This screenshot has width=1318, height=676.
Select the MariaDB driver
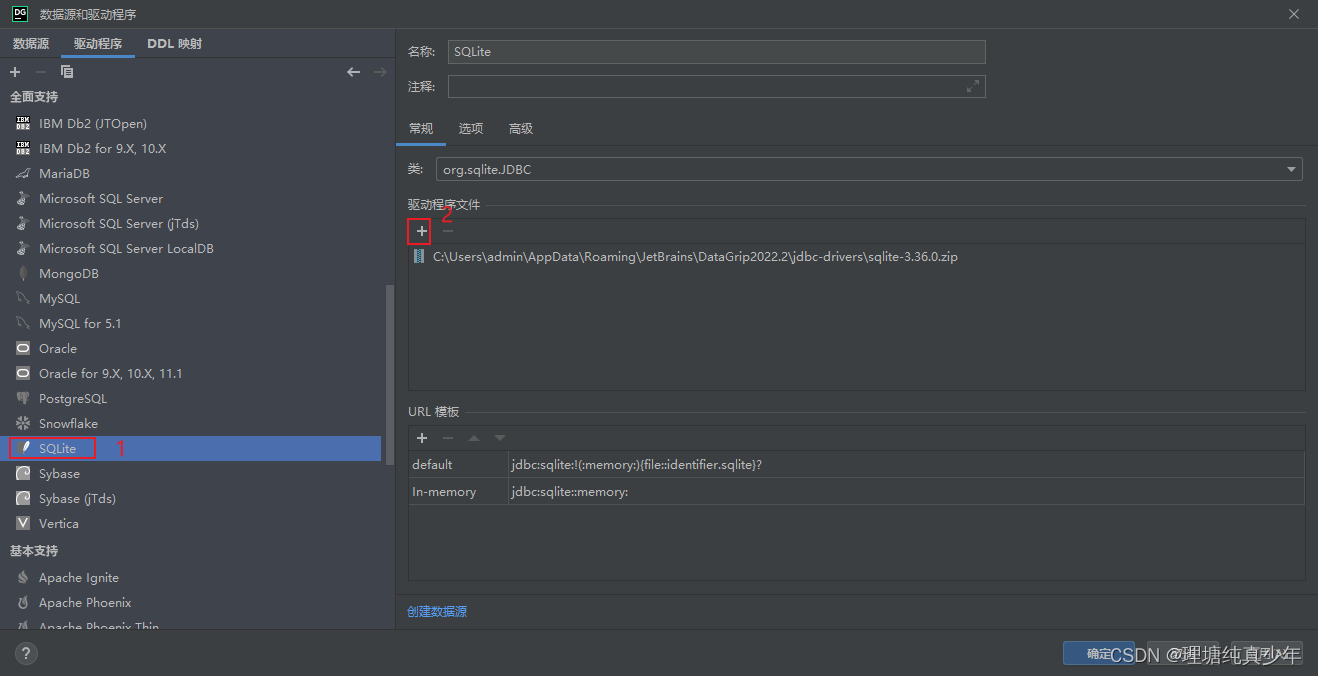tap(64, 173)
